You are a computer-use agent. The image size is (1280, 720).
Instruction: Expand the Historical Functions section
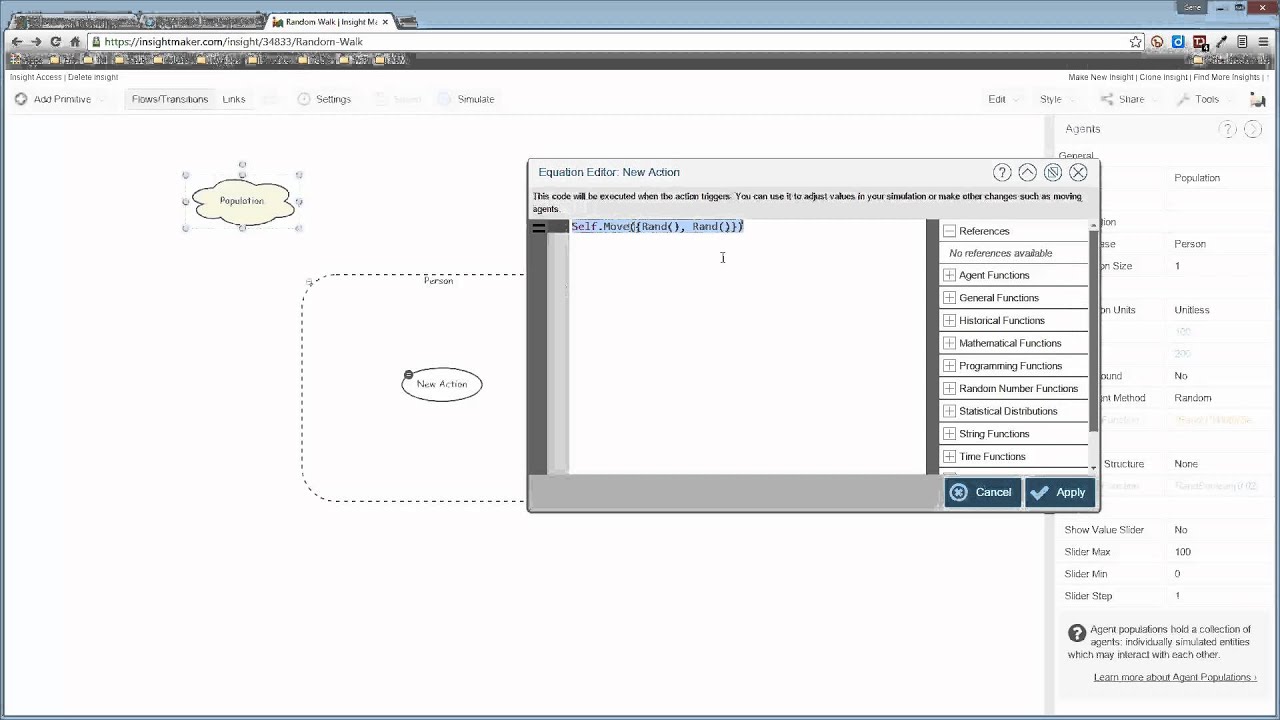[950, 321]
